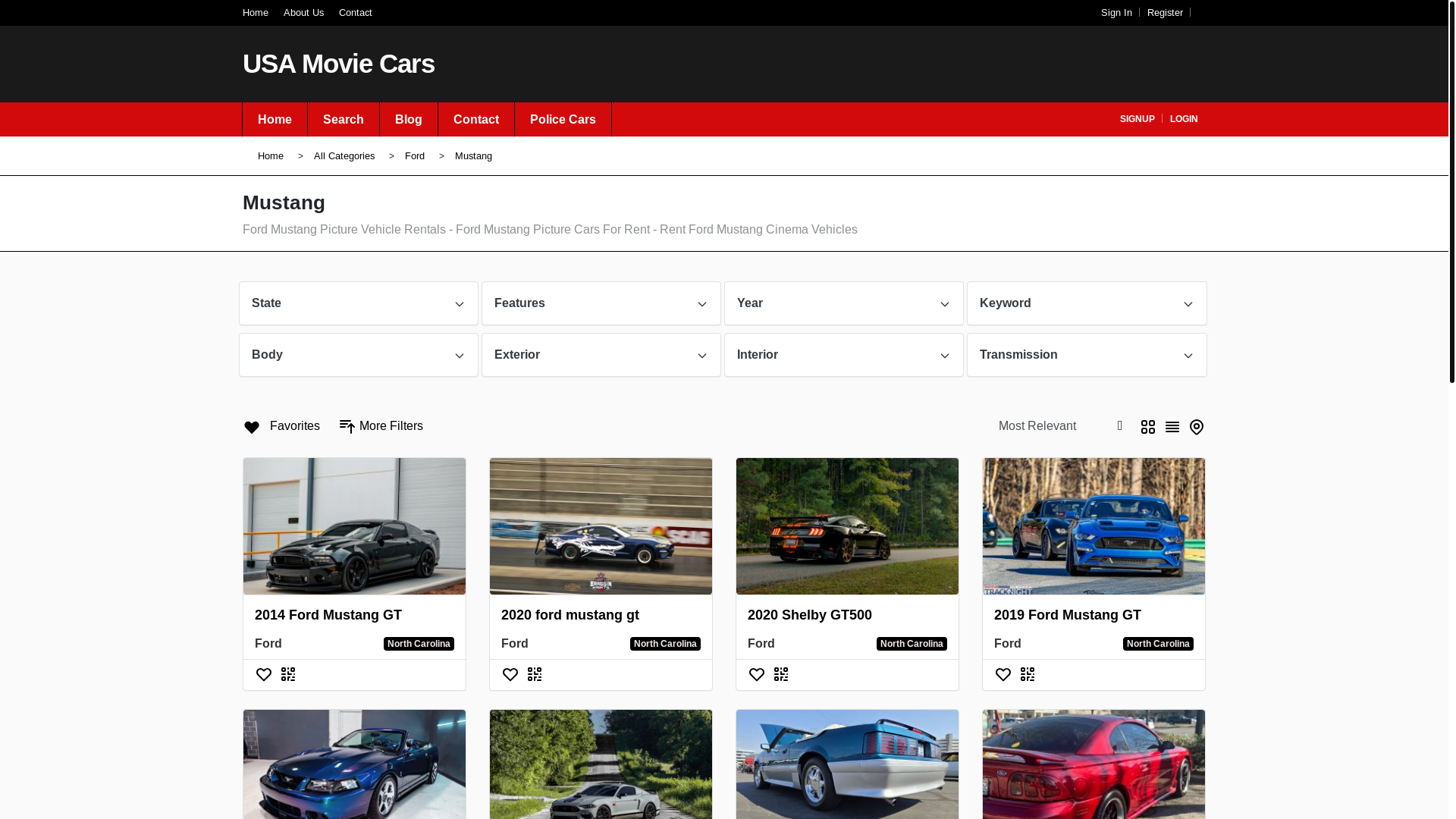The image size is (1456, 819).
Task: Click North Carolina tag on 2019 Mustang GT
Action: tap(1158, 644)
